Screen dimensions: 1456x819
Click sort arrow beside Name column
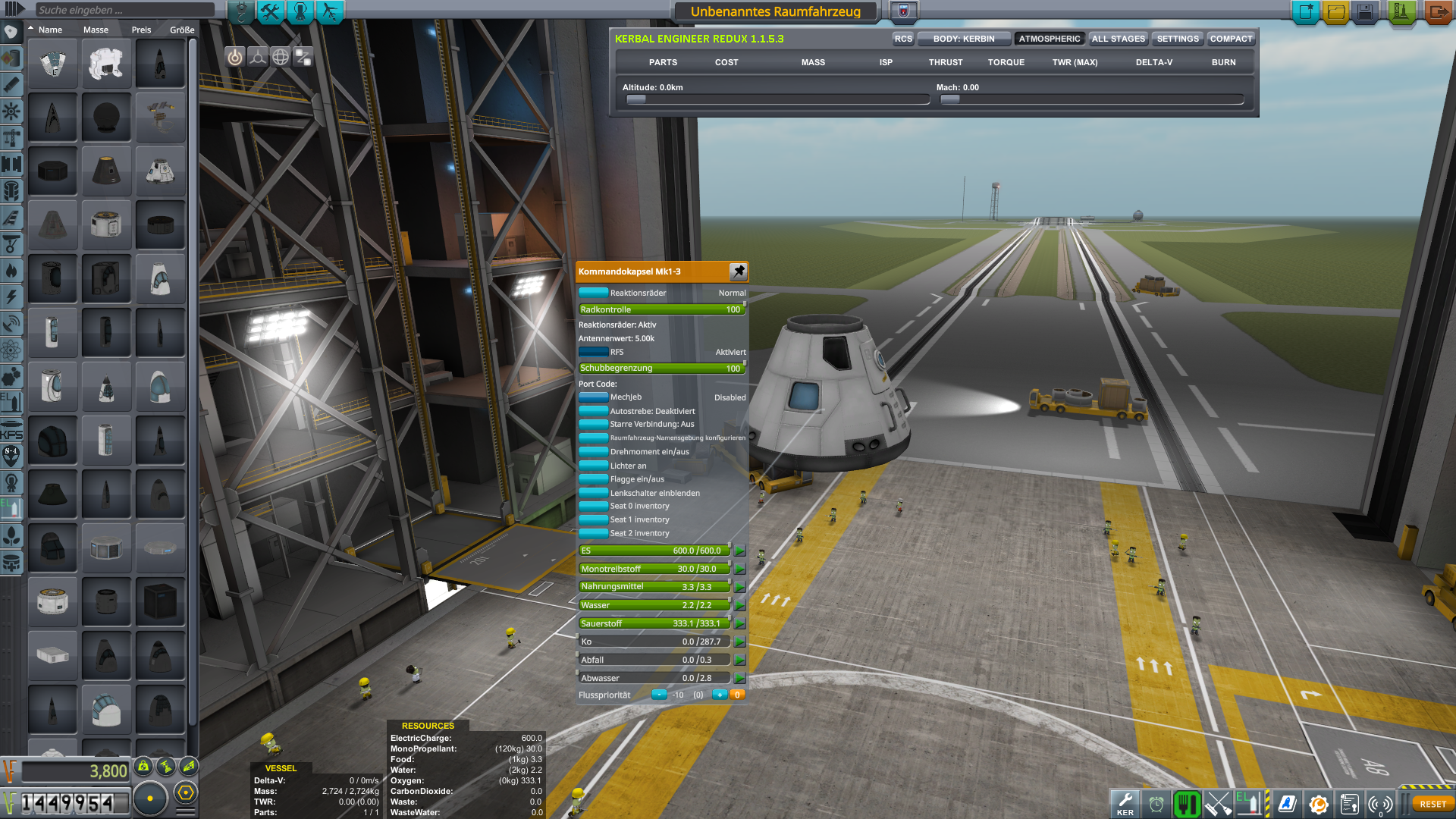31,29
